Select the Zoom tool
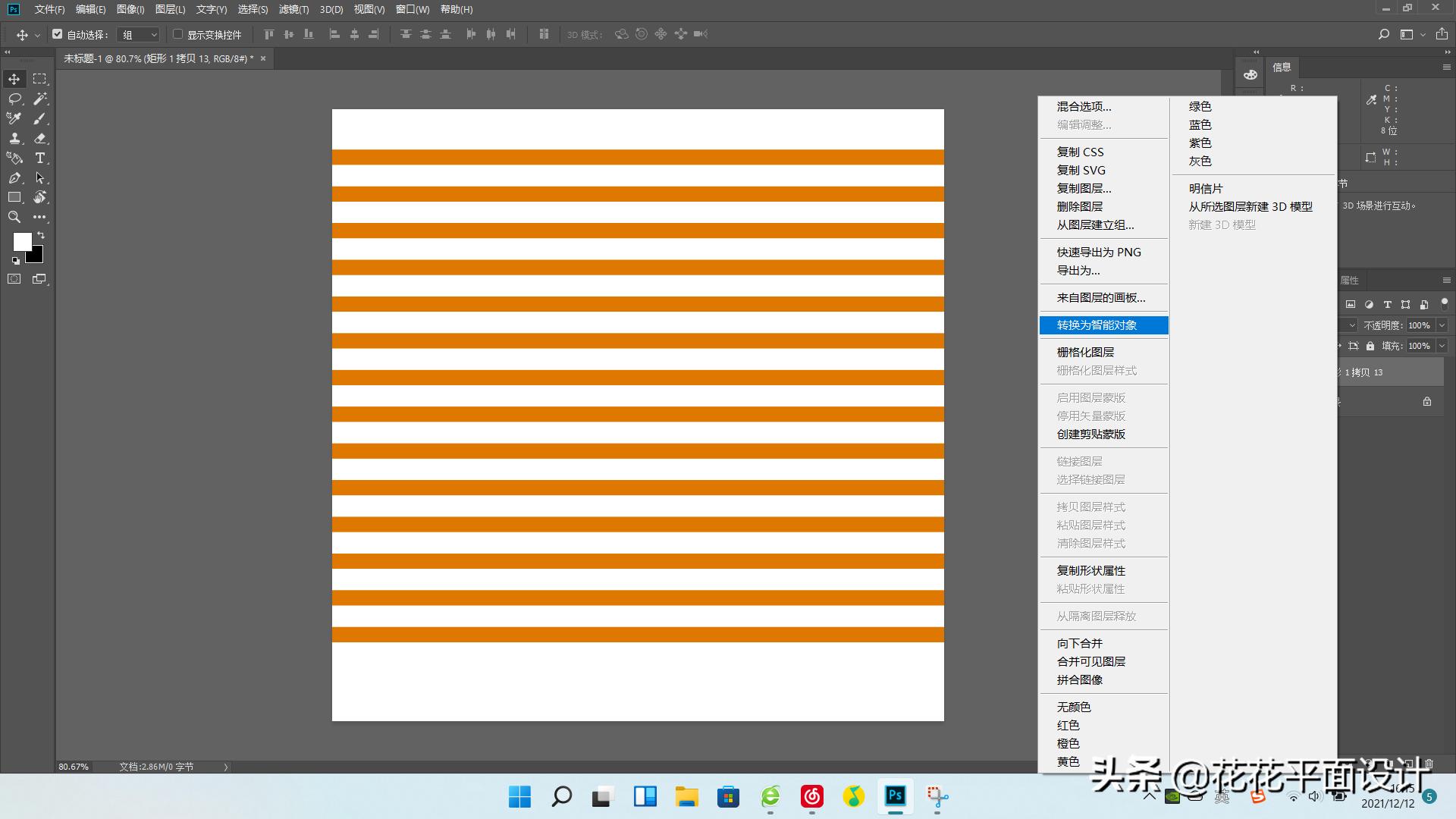Screen dimensions: 1456x819 tap(14, 217)
